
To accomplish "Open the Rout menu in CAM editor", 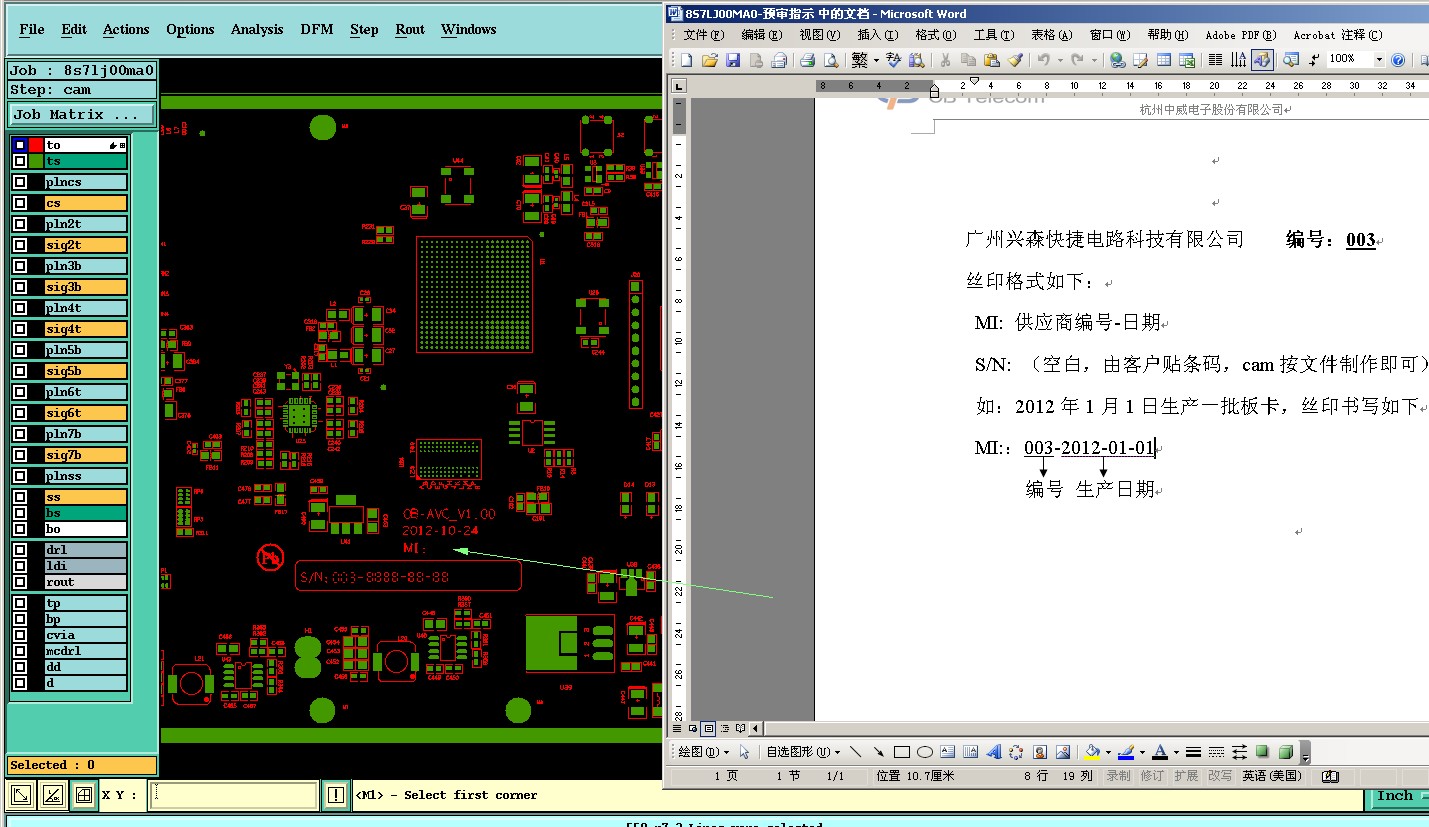I will pos(410,29).
